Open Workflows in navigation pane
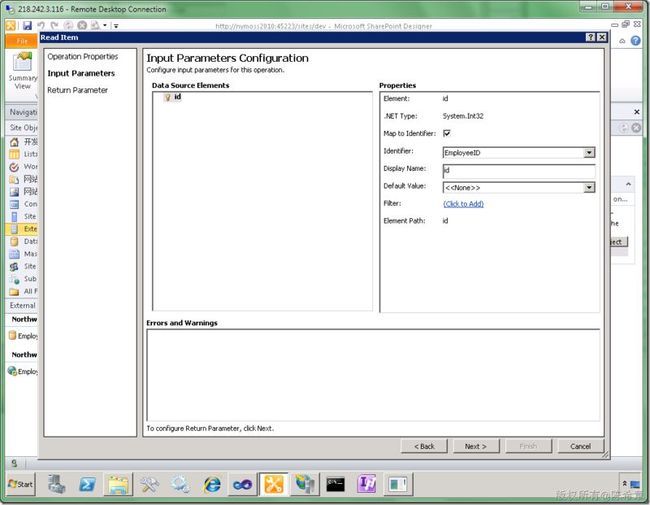Viewport: 650px width, 505px height. click(24, 167)
